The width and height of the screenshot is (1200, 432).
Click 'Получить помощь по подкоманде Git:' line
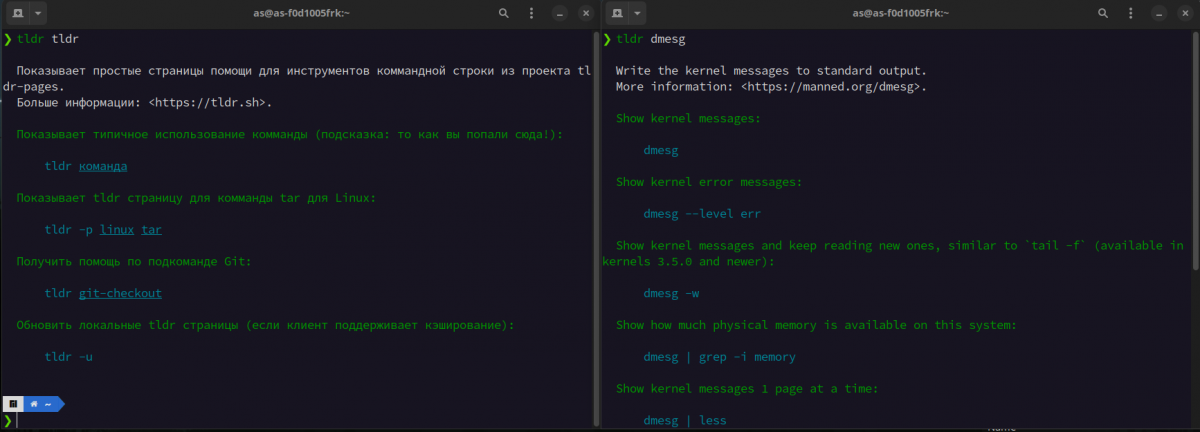click(134, 262)
